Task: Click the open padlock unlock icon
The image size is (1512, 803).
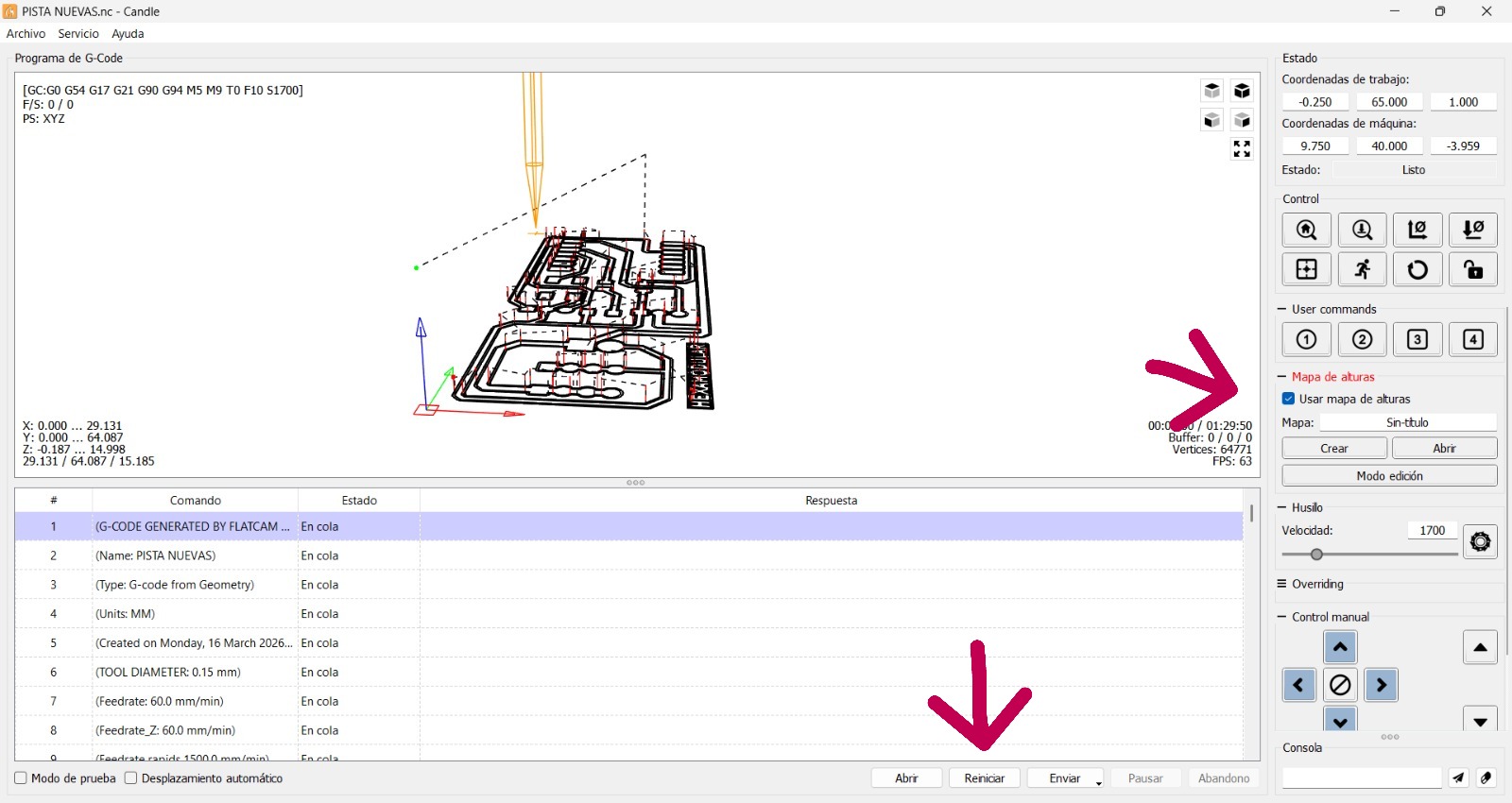Action: click(x=1473, y=269)
